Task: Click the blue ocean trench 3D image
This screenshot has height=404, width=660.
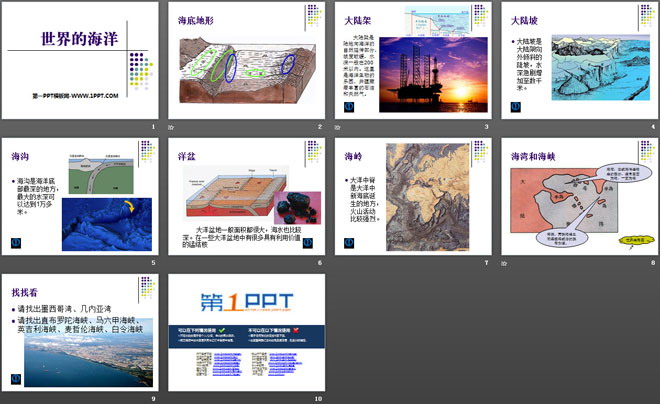Action: pos(107,224)
